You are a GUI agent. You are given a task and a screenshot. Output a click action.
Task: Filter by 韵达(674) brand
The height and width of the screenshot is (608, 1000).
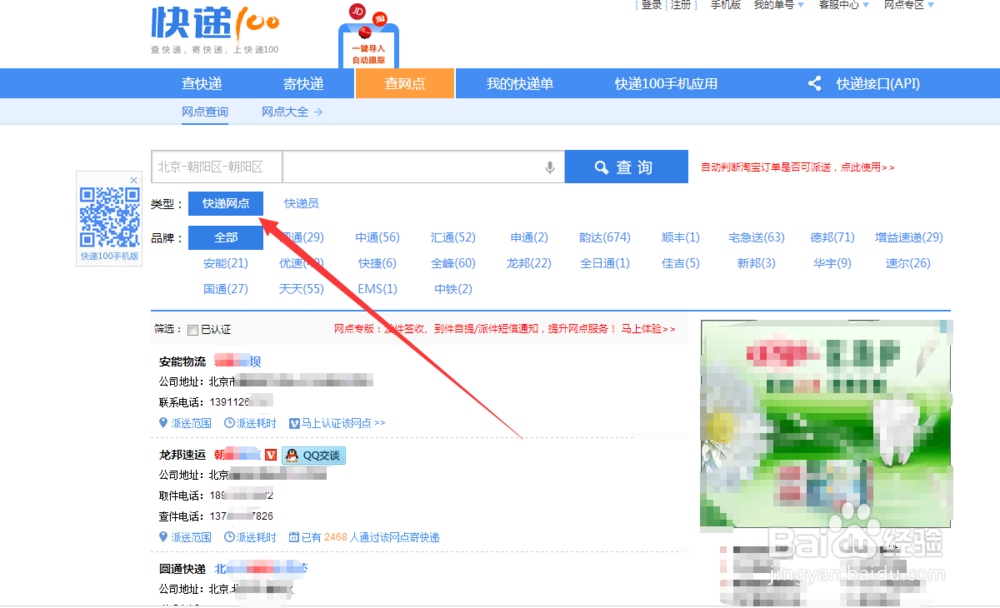pos(605,237)
